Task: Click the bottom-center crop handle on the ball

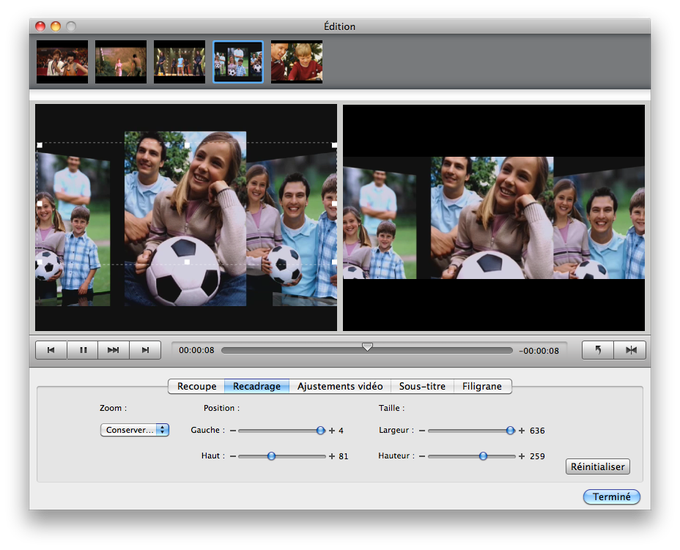Action: coord(187,262)
